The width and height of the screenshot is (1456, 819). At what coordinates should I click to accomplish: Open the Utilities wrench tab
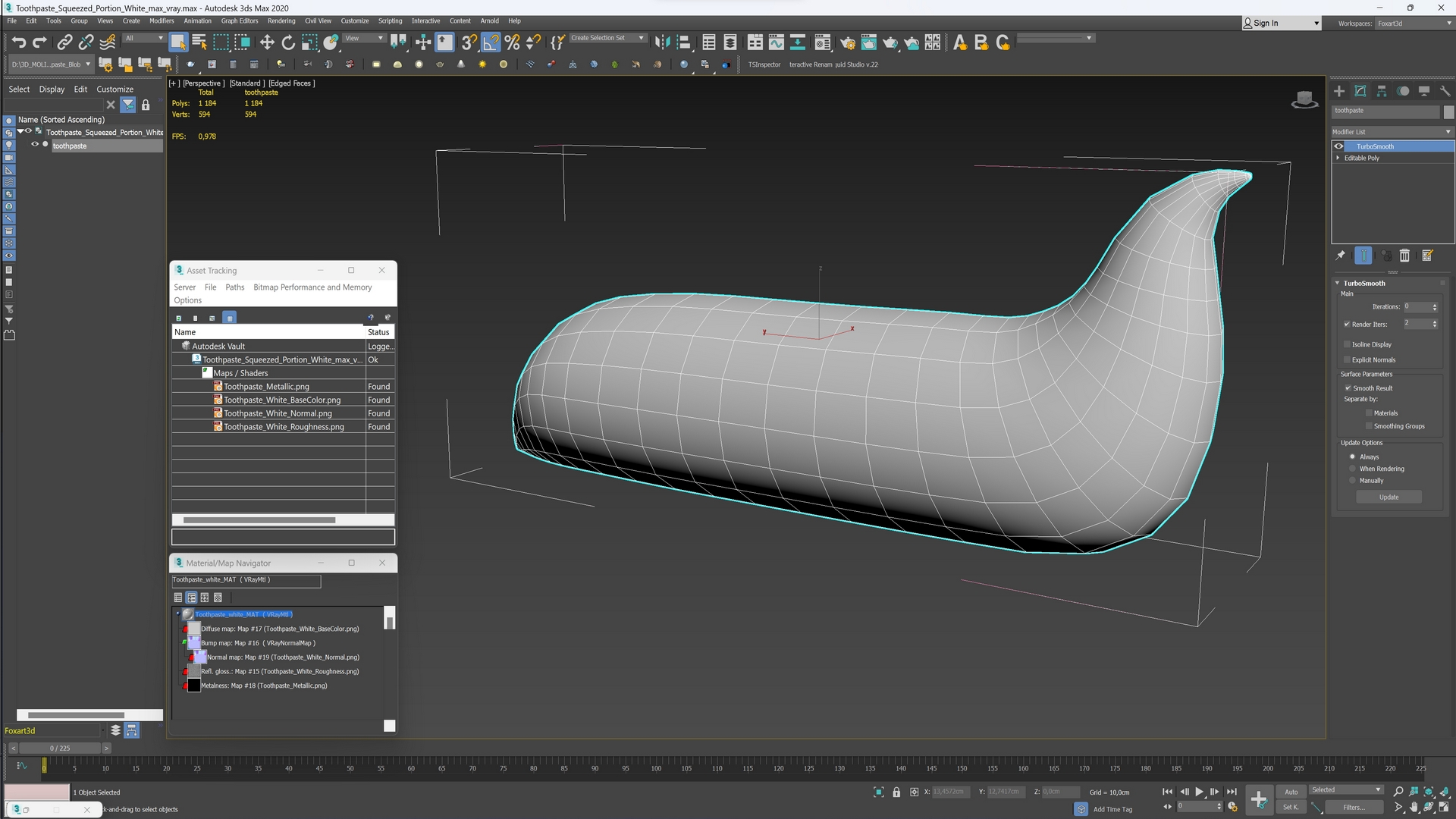(1445, 91)
